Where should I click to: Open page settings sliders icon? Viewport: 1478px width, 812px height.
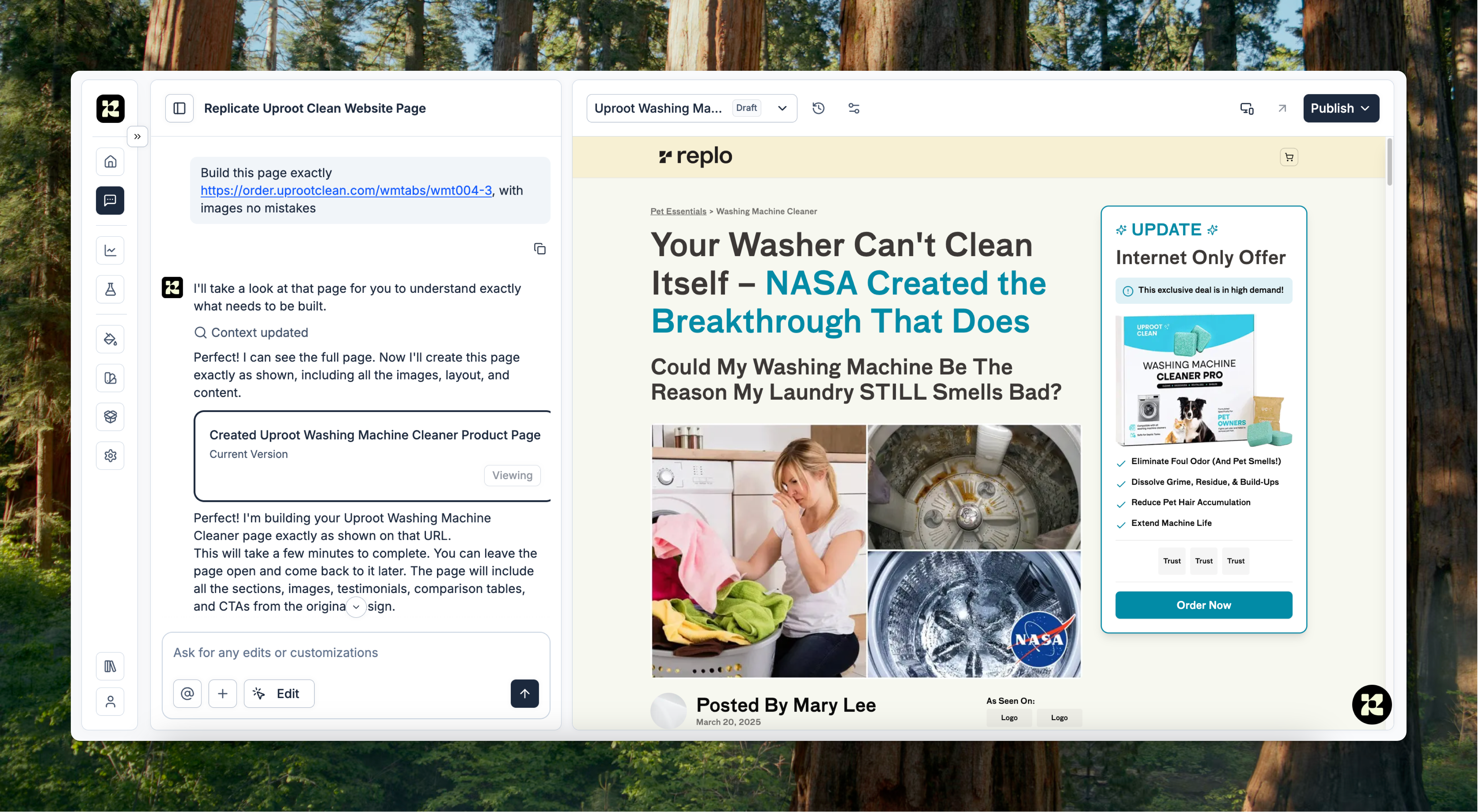click(x=854, y=109)
